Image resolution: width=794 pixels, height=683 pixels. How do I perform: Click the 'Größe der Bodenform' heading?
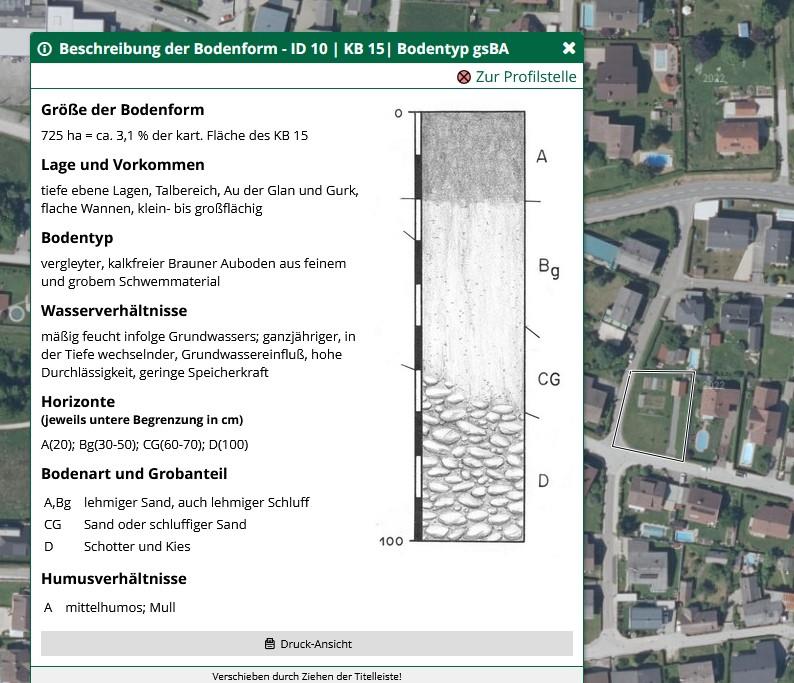coord(122,110)
